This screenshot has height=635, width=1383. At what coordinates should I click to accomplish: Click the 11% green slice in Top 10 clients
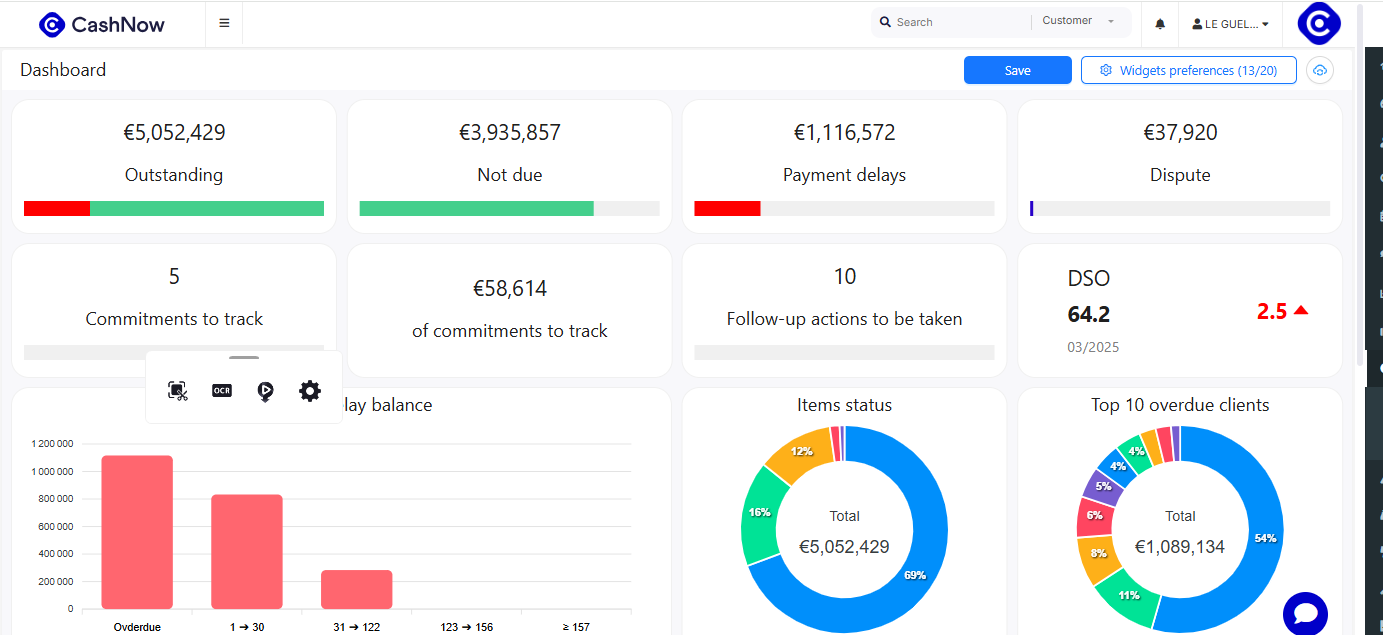[x=1128, y=596]
